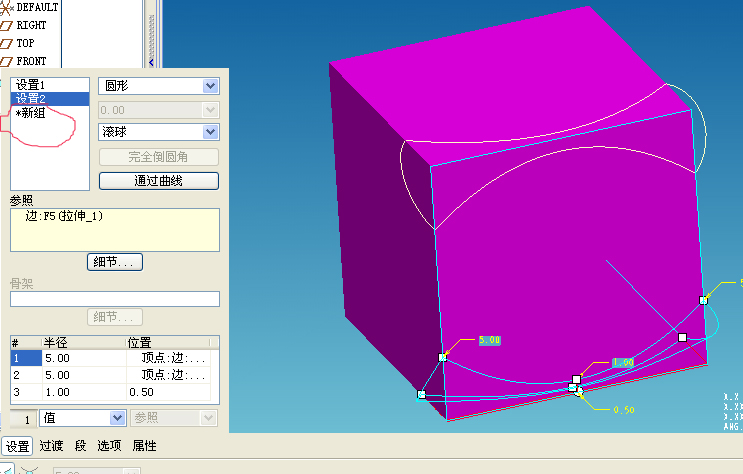Select the DEFAULT coordinate system icon in the tree
Screen dimensions: 743x474
pyautogui.click(x=7, y=7)
